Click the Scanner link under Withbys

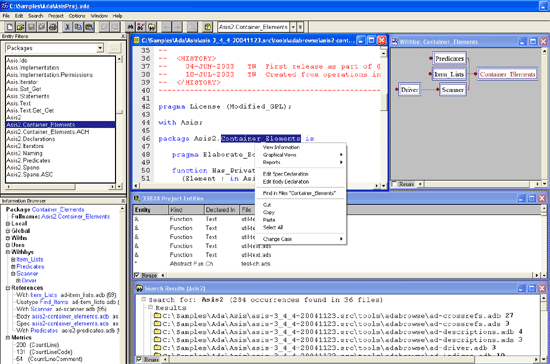[27, 274]
